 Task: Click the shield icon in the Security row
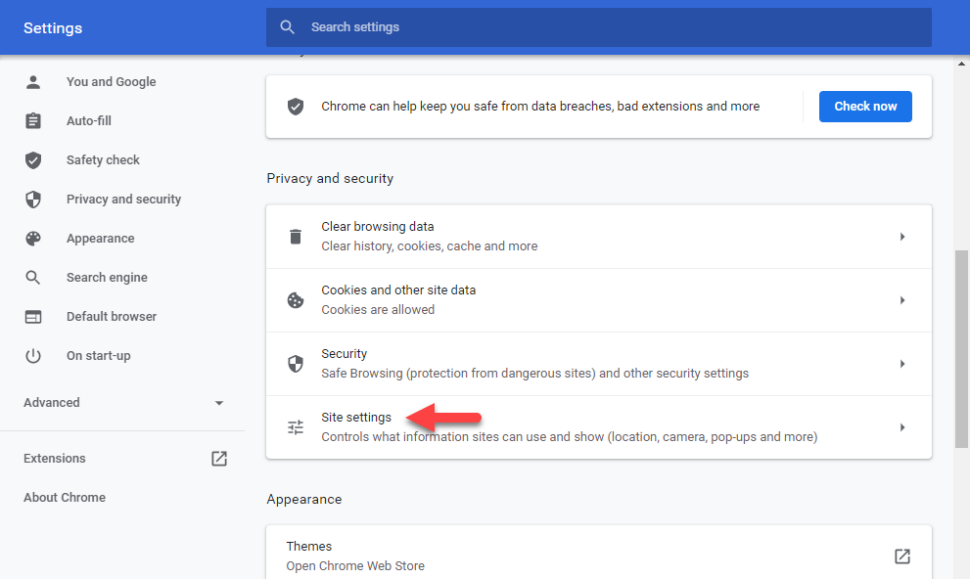pos(296,364)
